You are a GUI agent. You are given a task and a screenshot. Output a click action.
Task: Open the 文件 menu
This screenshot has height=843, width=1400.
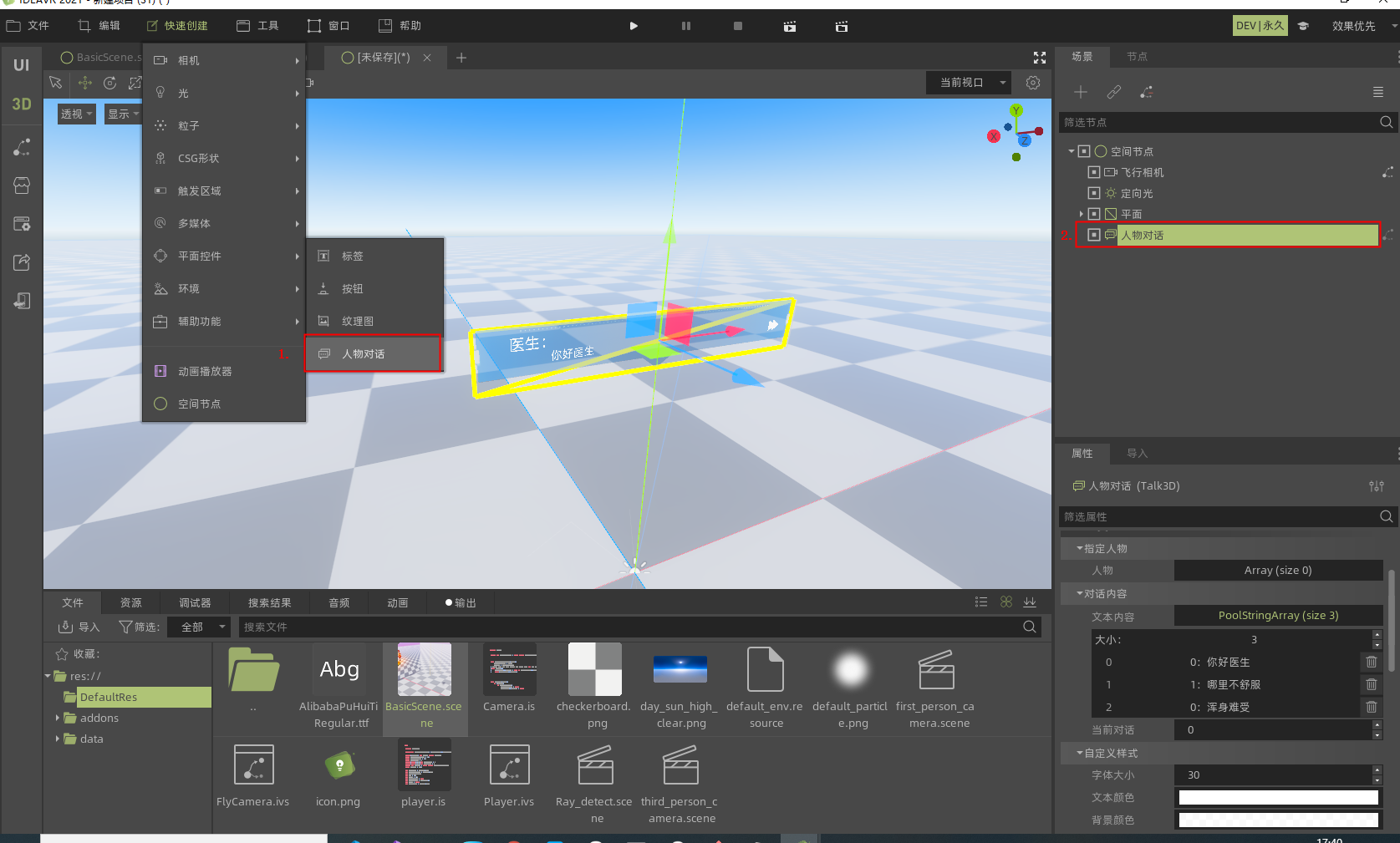[x=28, y=26]
